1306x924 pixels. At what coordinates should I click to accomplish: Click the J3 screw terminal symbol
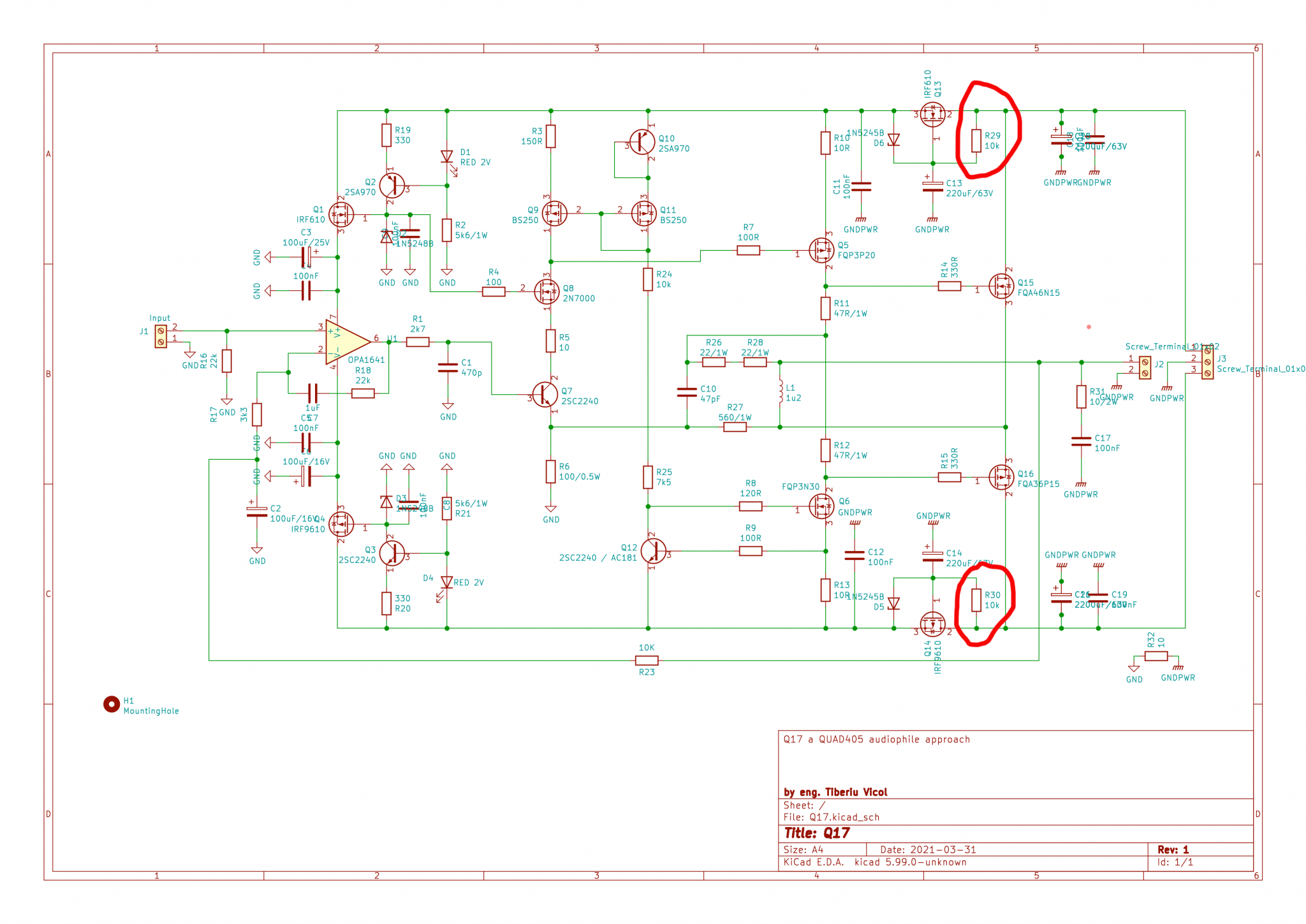1208,362
